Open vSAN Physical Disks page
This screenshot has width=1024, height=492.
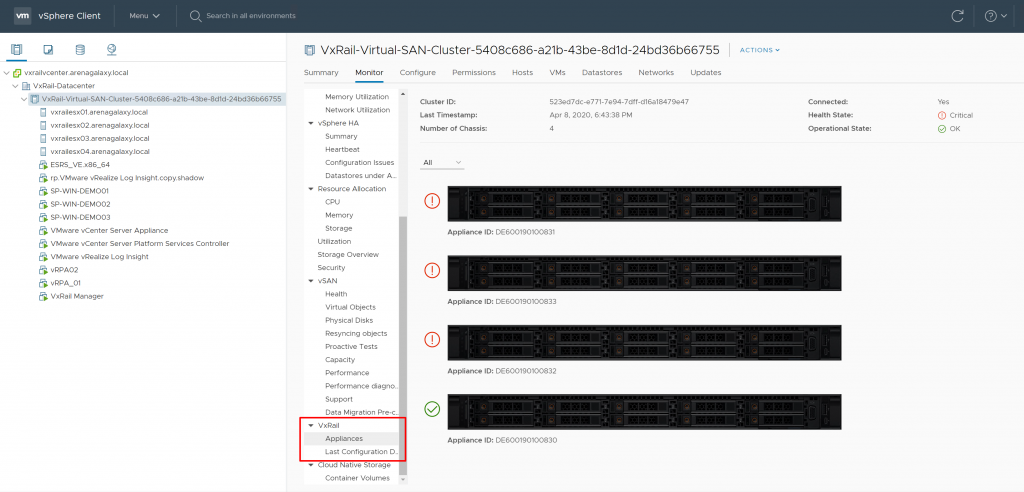[x=351, y=320]
